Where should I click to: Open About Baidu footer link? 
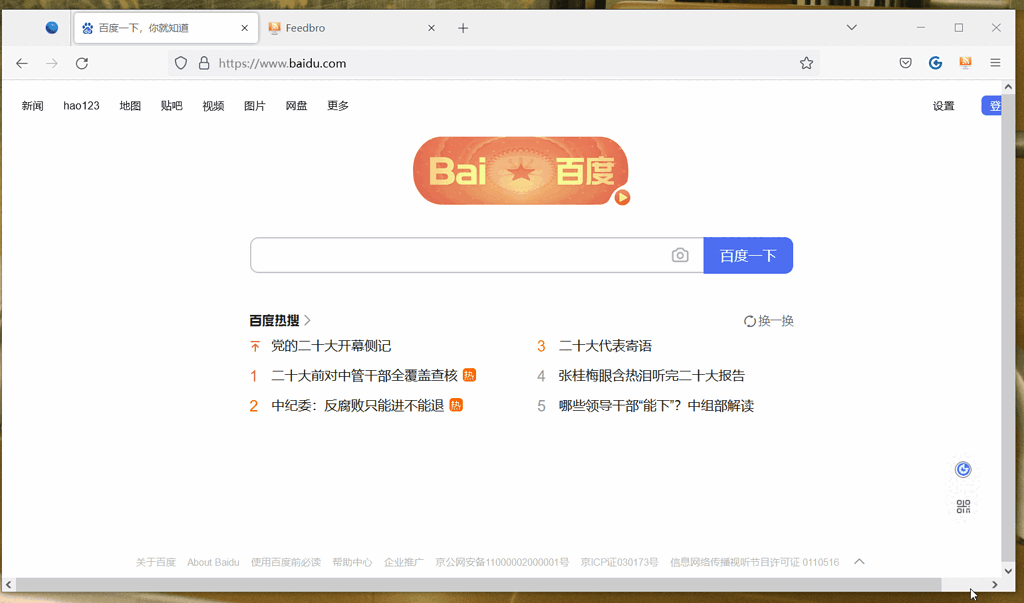[214, 562]
